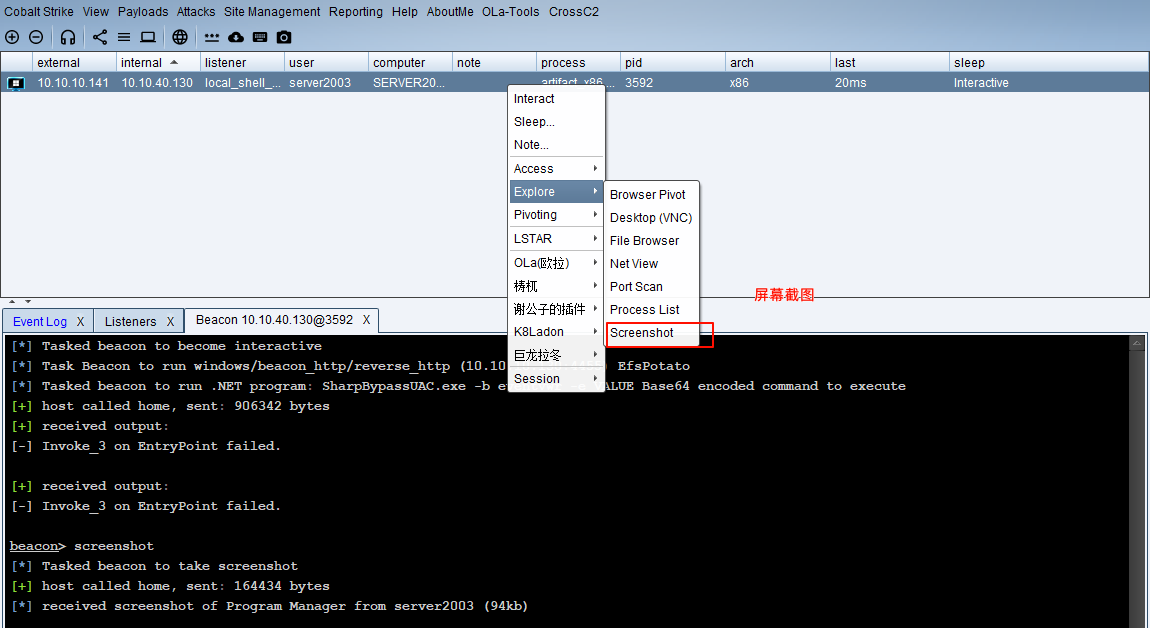Close the Event Log tab
The height and width of the screenshot is (628, 1150).
coord(81,321)
